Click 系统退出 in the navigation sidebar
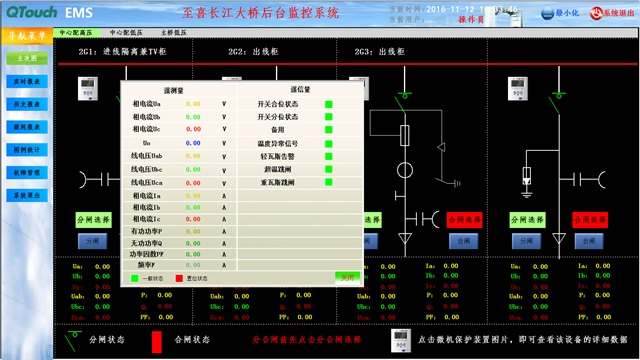The width and height of the screenshot is (640, 360). click(27, 196)
